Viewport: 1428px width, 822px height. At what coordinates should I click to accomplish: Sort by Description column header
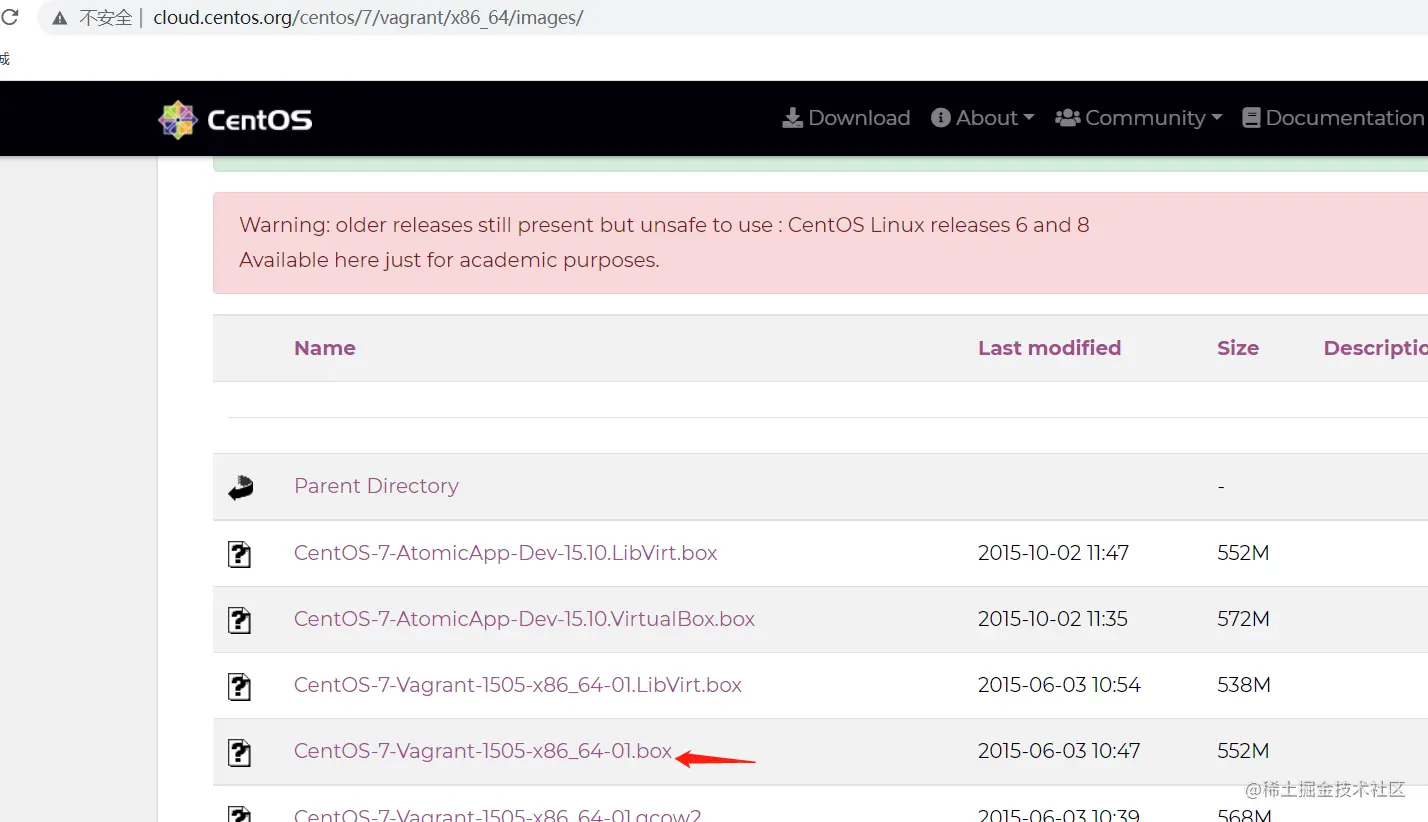coord(1375,348)
